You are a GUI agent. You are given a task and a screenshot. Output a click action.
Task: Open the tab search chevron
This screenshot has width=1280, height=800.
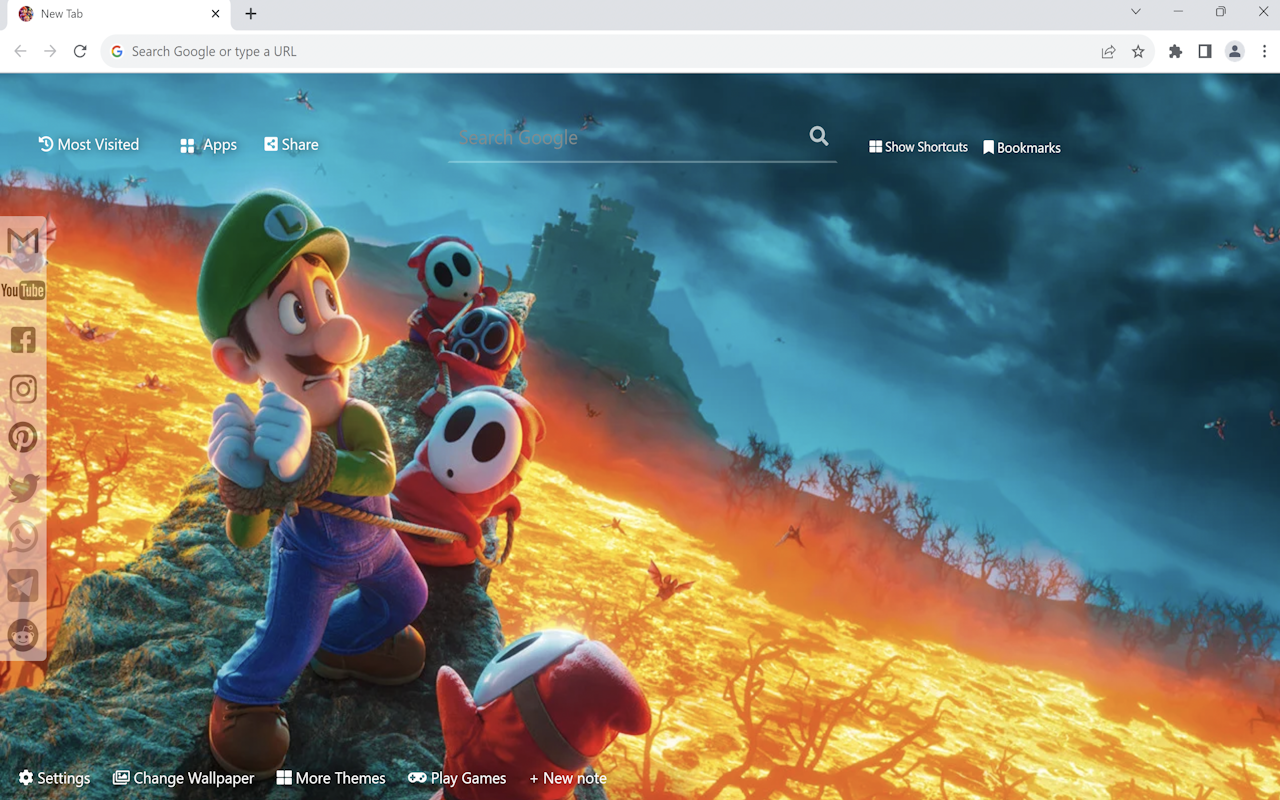[x=1135, y=12]
